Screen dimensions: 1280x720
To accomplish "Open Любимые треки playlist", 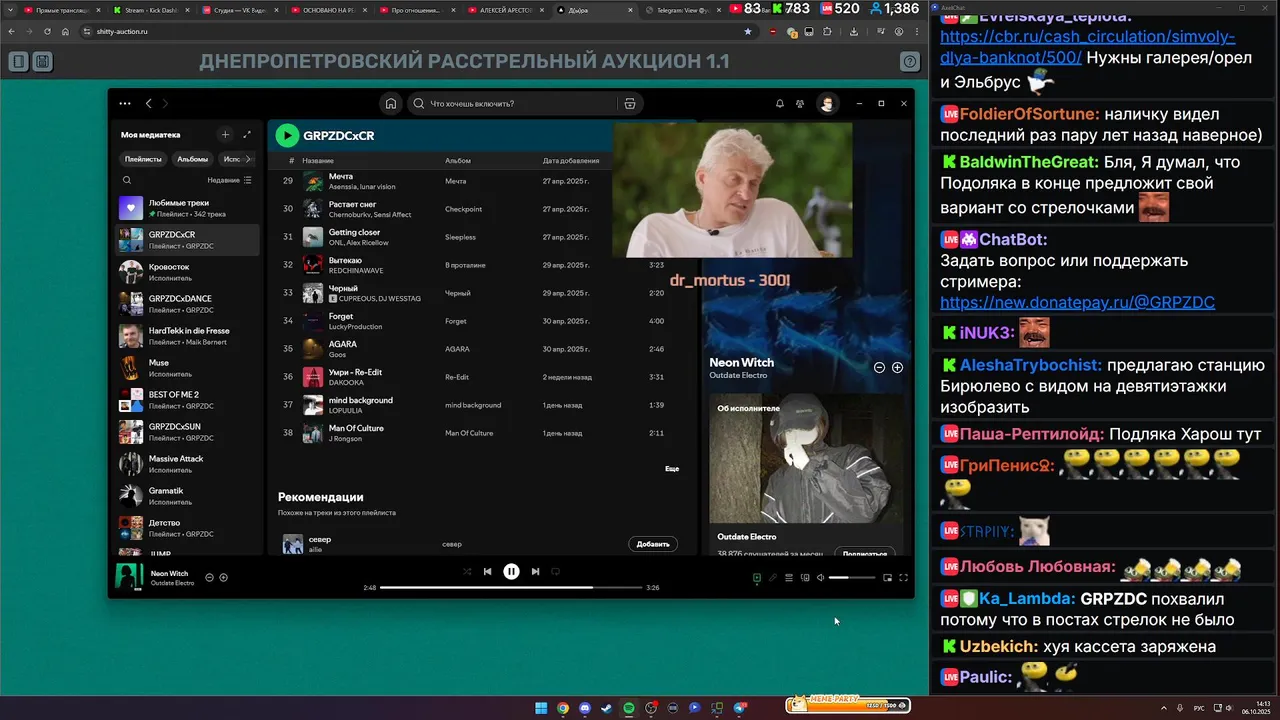I will [187, 208].
